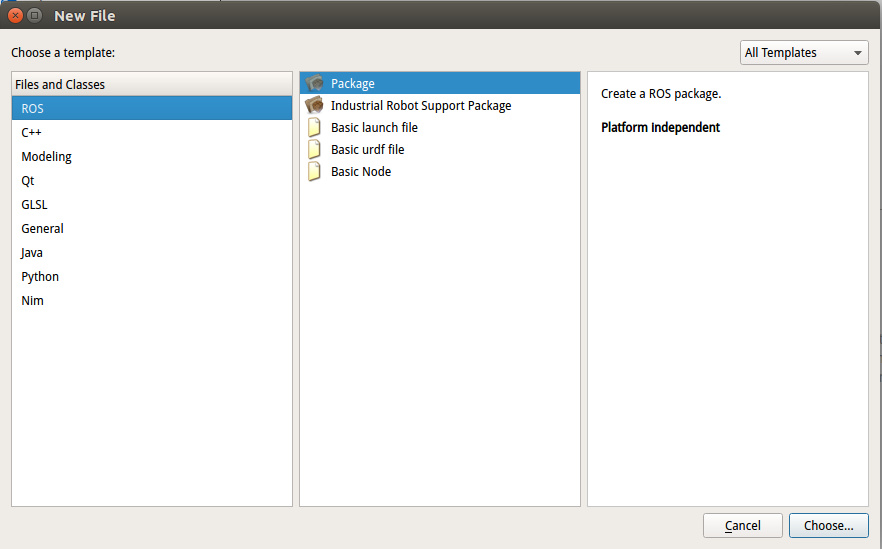Click the Basic launch file document icon

(314, 128)
